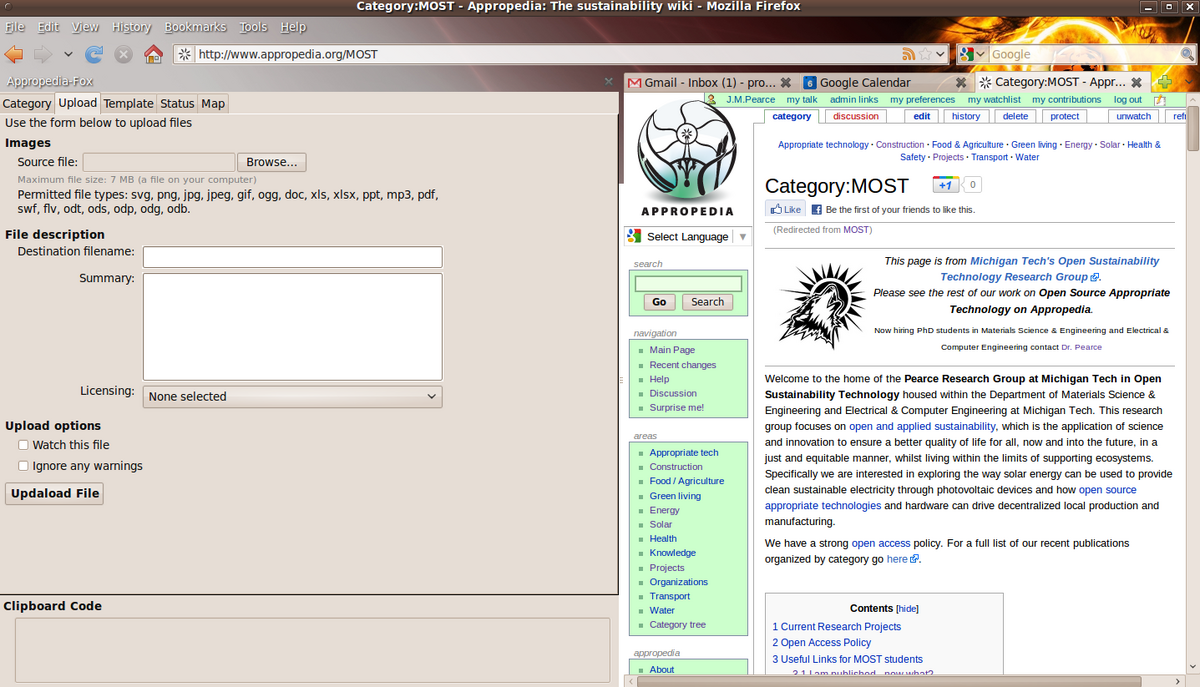The width and height of the screenshot is (1200, 687).
Task: Reload the current page
Action: pos(94,54)
